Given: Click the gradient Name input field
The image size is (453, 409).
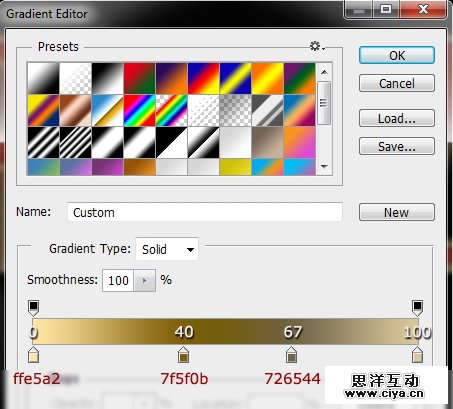Looking at the screenshot, I should (205, 212).
